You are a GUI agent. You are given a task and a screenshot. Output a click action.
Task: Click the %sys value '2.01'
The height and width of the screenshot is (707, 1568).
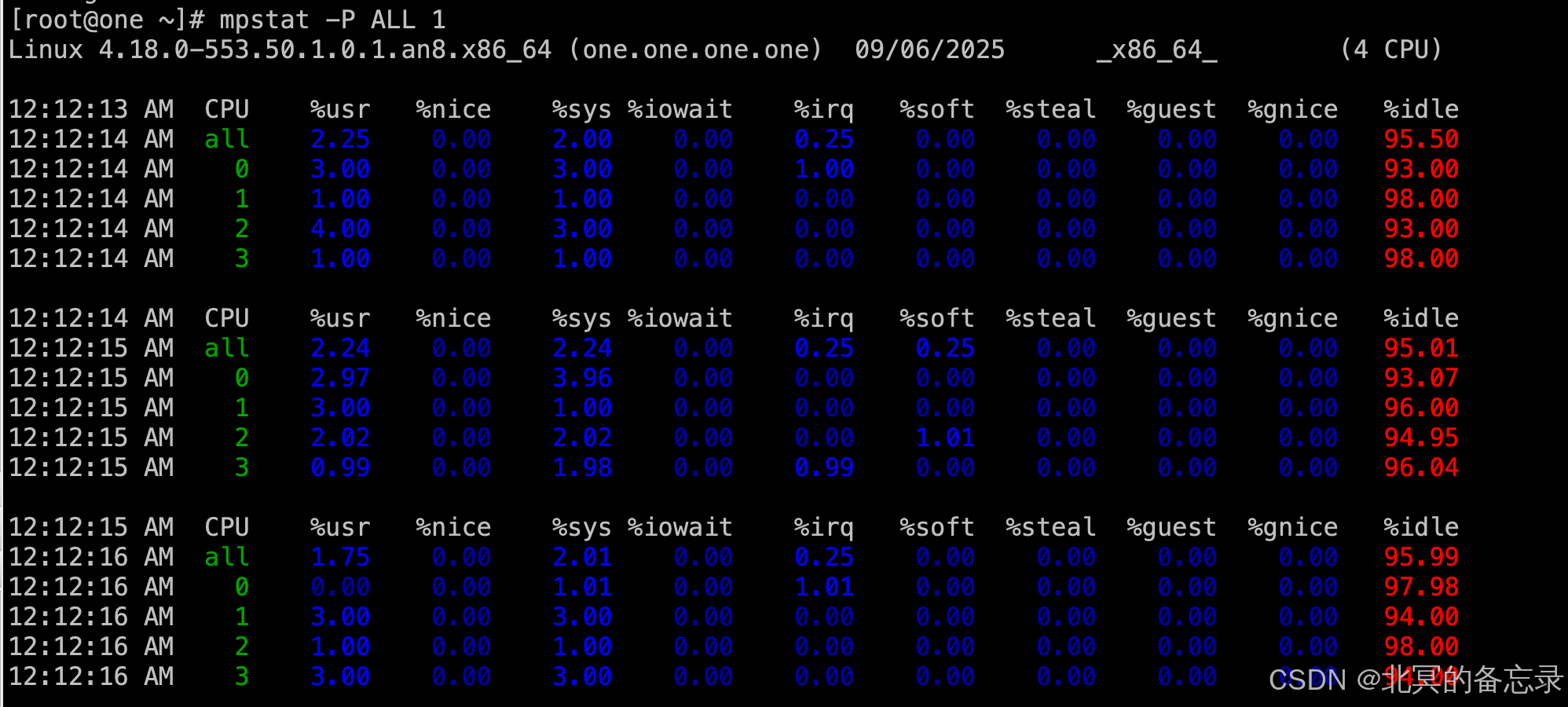[582, 557]
